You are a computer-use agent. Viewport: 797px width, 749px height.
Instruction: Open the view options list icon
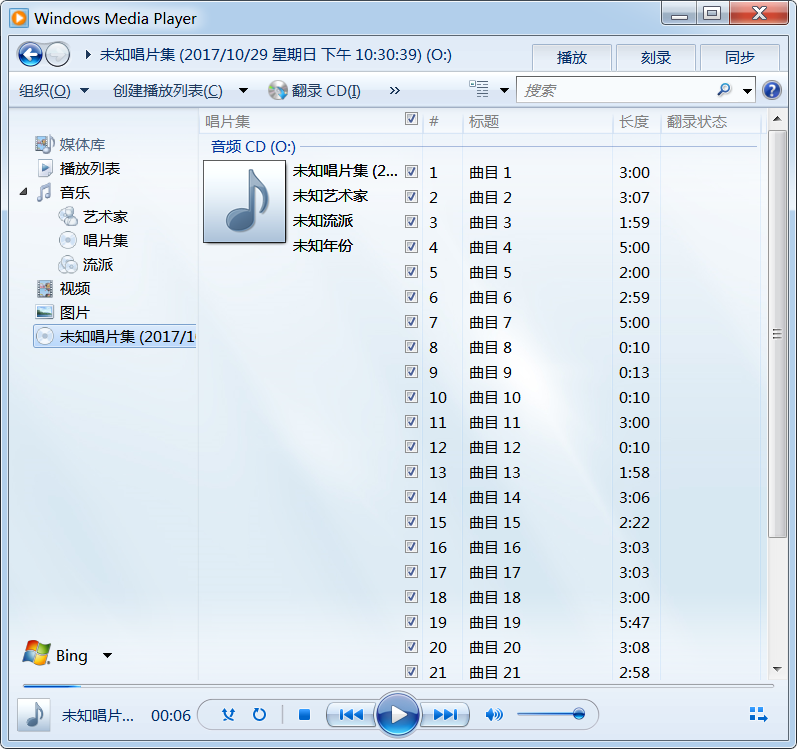479,89
